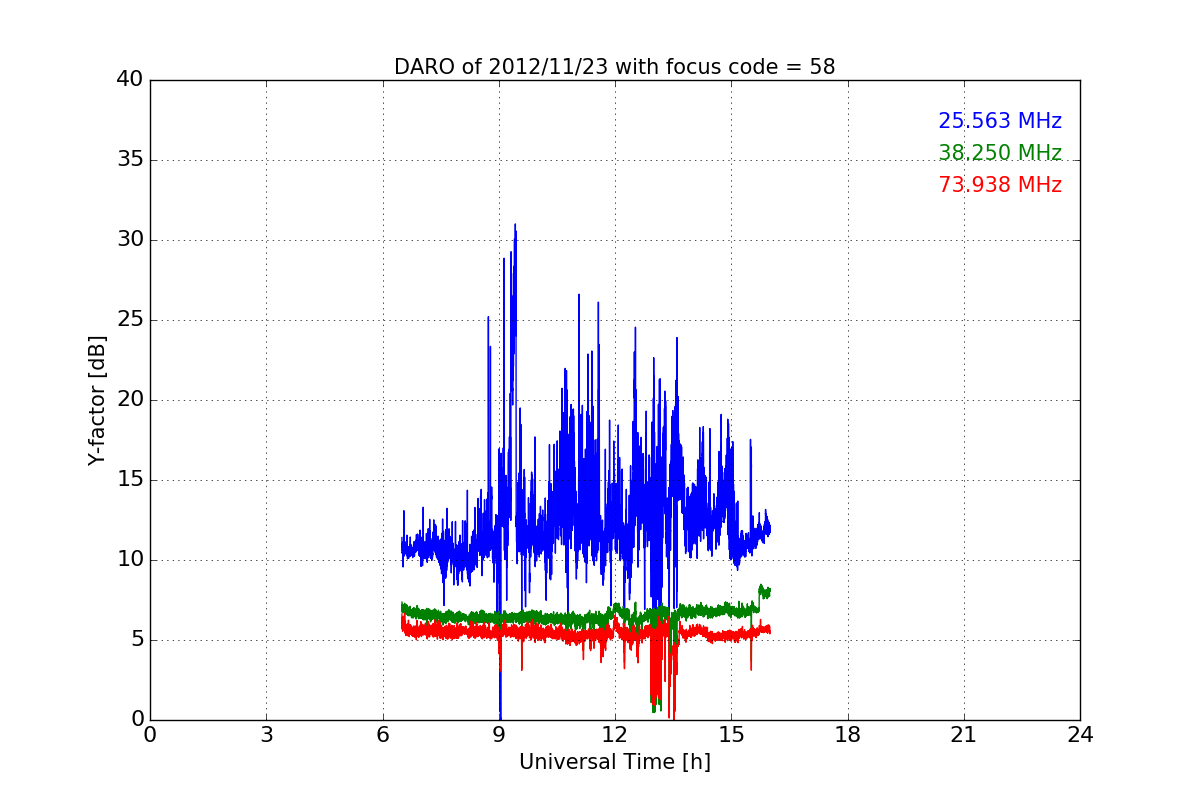
Task: Click y-axis tick label 20
Action: pyautogui.click(x=130, y=400)
